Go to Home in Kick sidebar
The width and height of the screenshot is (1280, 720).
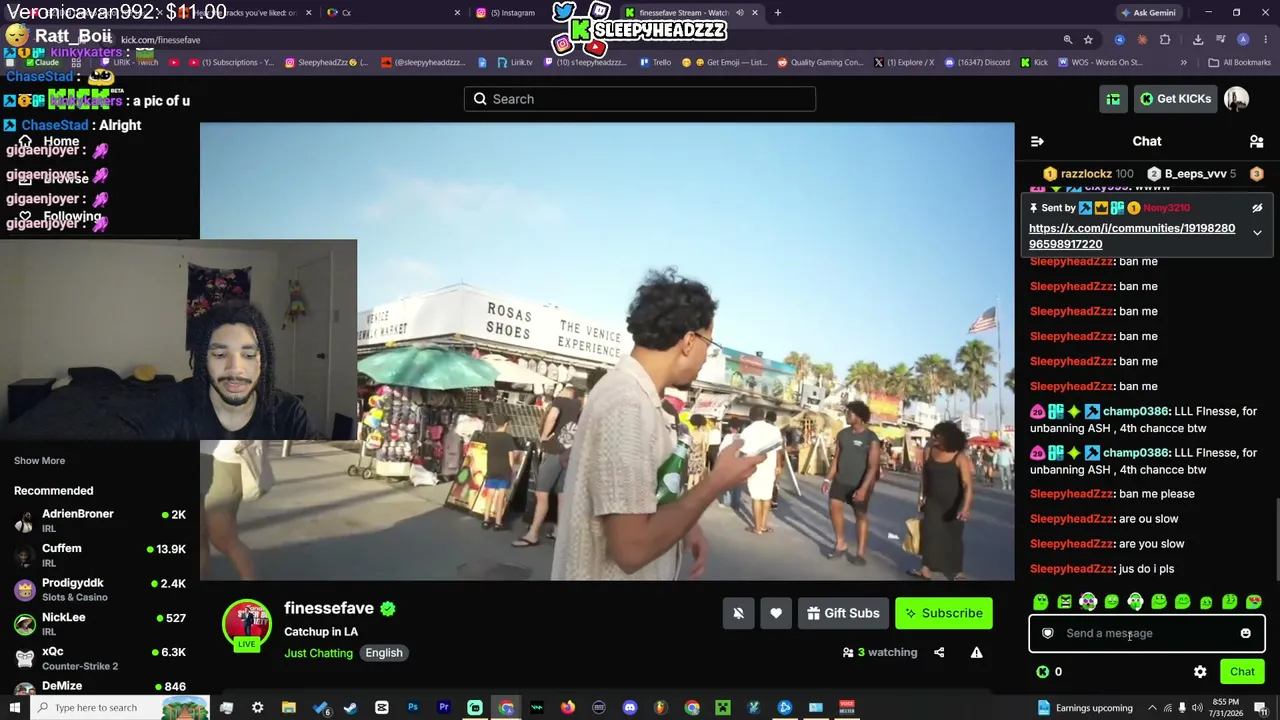click(x=50, y=141)
